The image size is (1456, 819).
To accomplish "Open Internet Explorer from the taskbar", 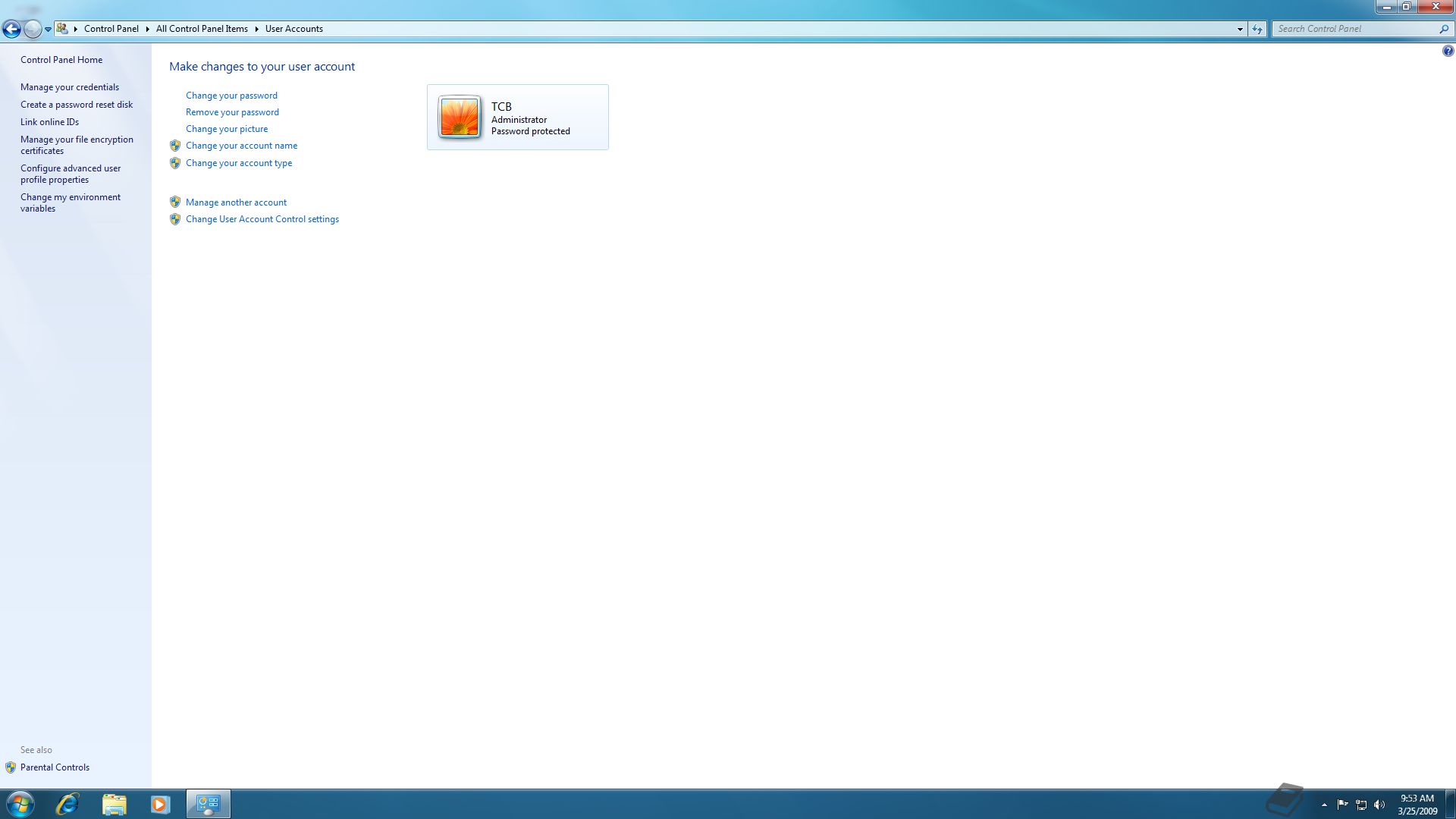I will coord(67,804).
